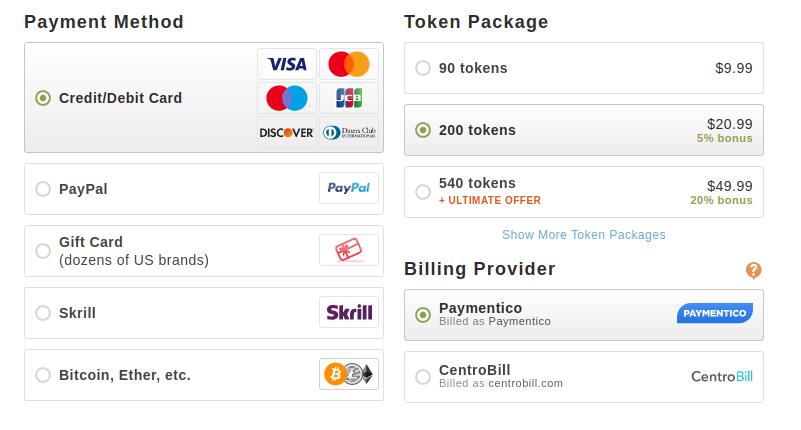Click the CentroBill logo
This screenshot has height=430, width=801.
click(722, 376)
